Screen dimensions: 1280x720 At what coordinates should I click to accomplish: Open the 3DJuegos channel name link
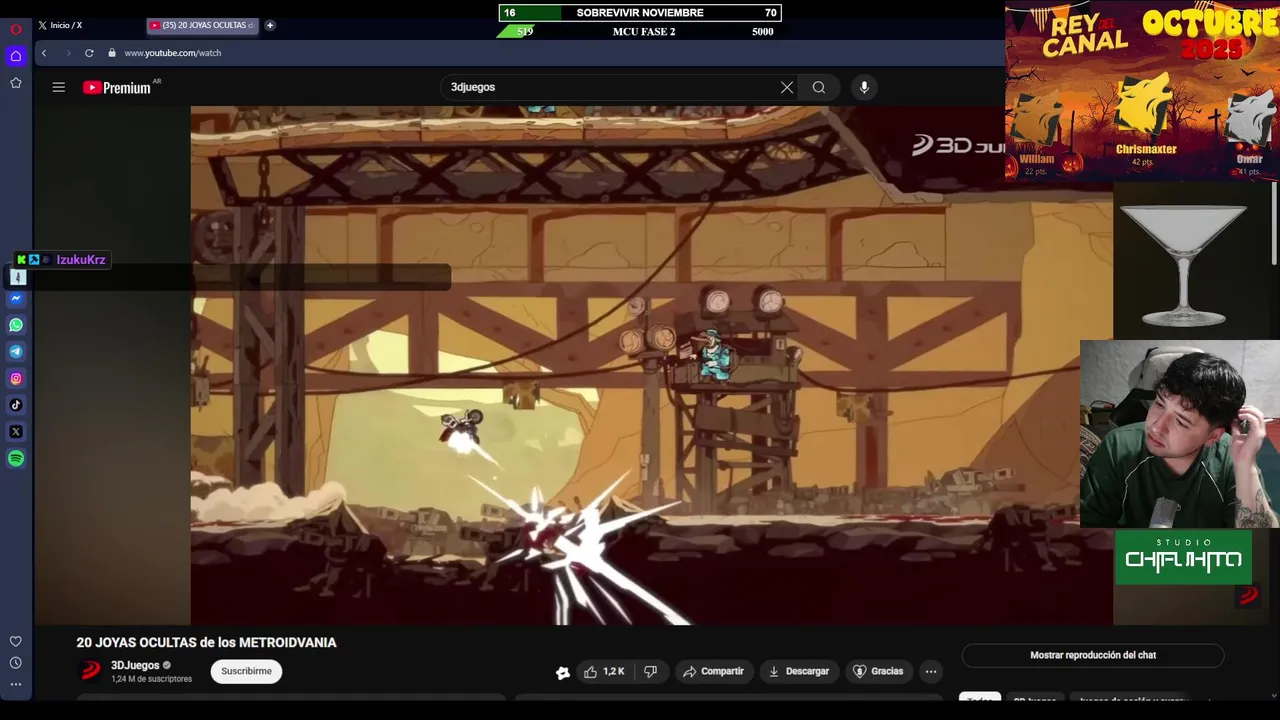[135, 665]
